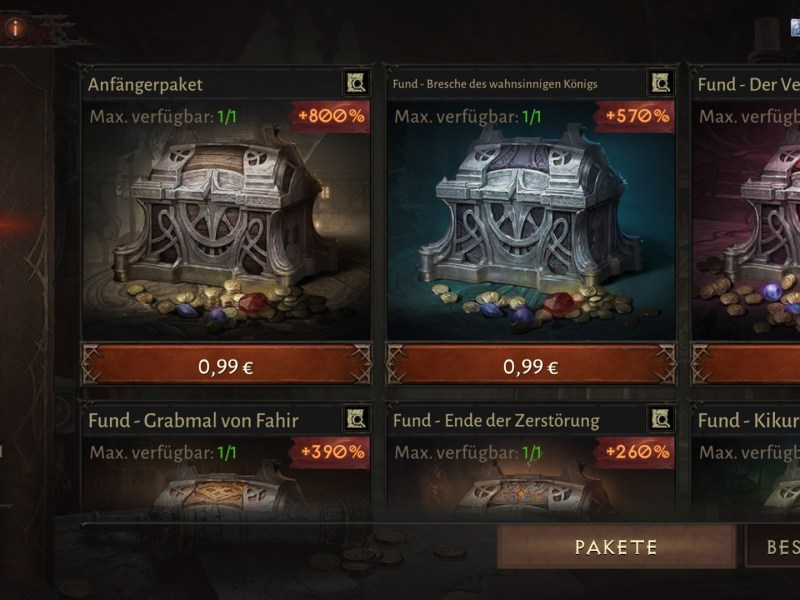The width and height of the screenshot is (800, 600).
Task: View details icon for Grabmal von Fahir
Action: pos(356,419)
